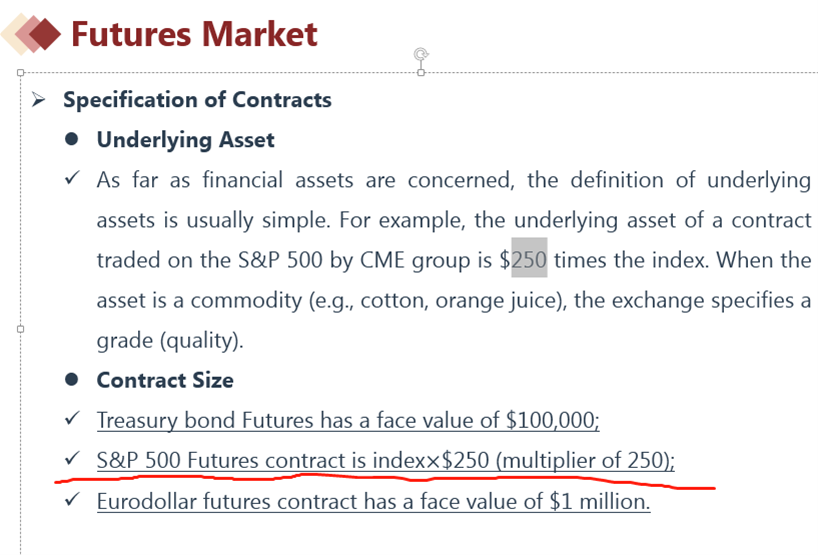Click the round bullet before Contract Size
Screen dimensions: 818x555
[x=71, y=380]
